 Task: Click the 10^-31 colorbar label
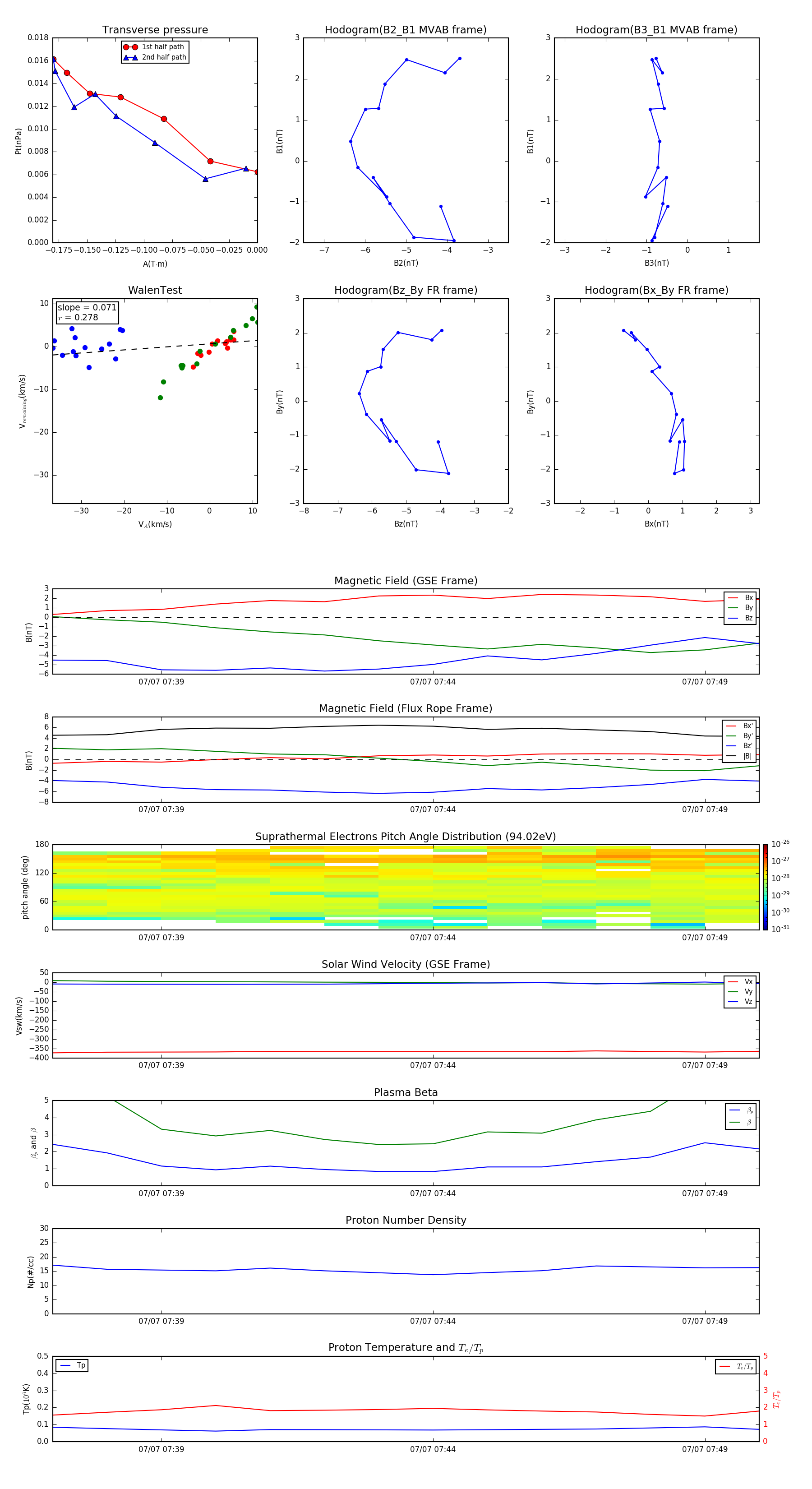(780, 929)
